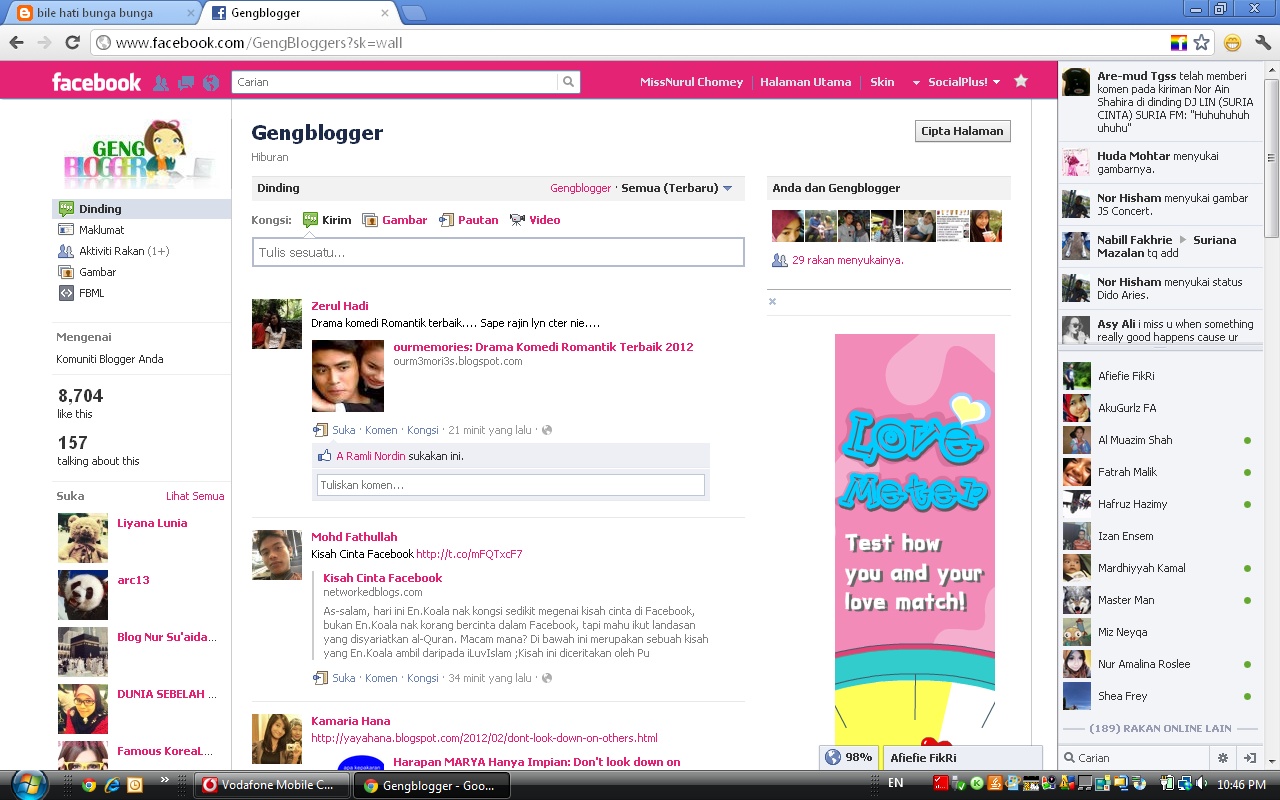Viewport: 1280px width, 800px height.
Task: Close the ad with small x
Action: (x=772, y=301)
